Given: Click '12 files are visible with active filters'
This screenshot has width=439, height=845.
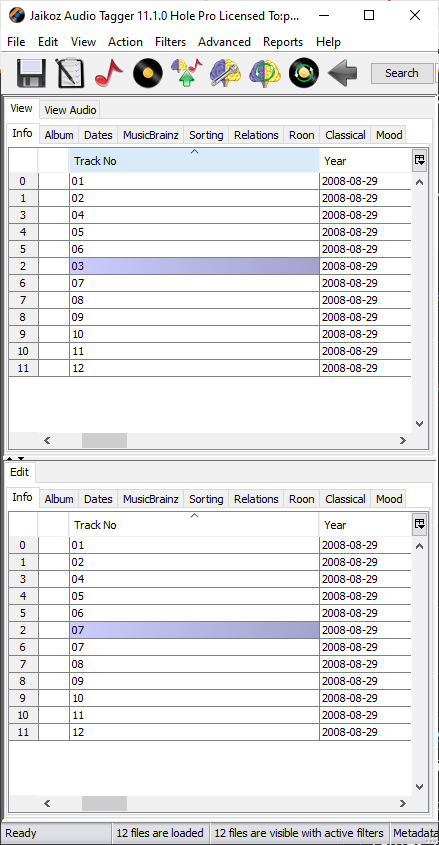Looking at the screenshot, I should [x=298, y=833].
